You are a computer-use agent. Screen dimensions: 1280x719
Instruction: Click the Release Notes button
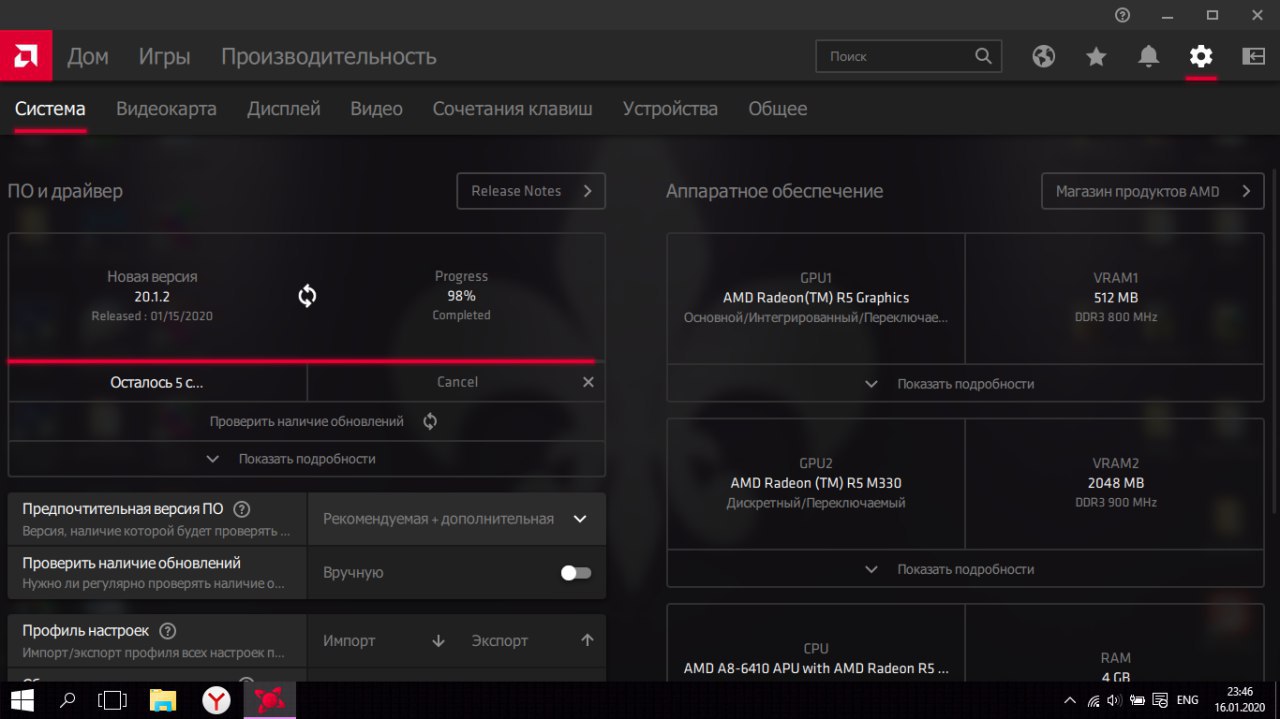(531, 191)
